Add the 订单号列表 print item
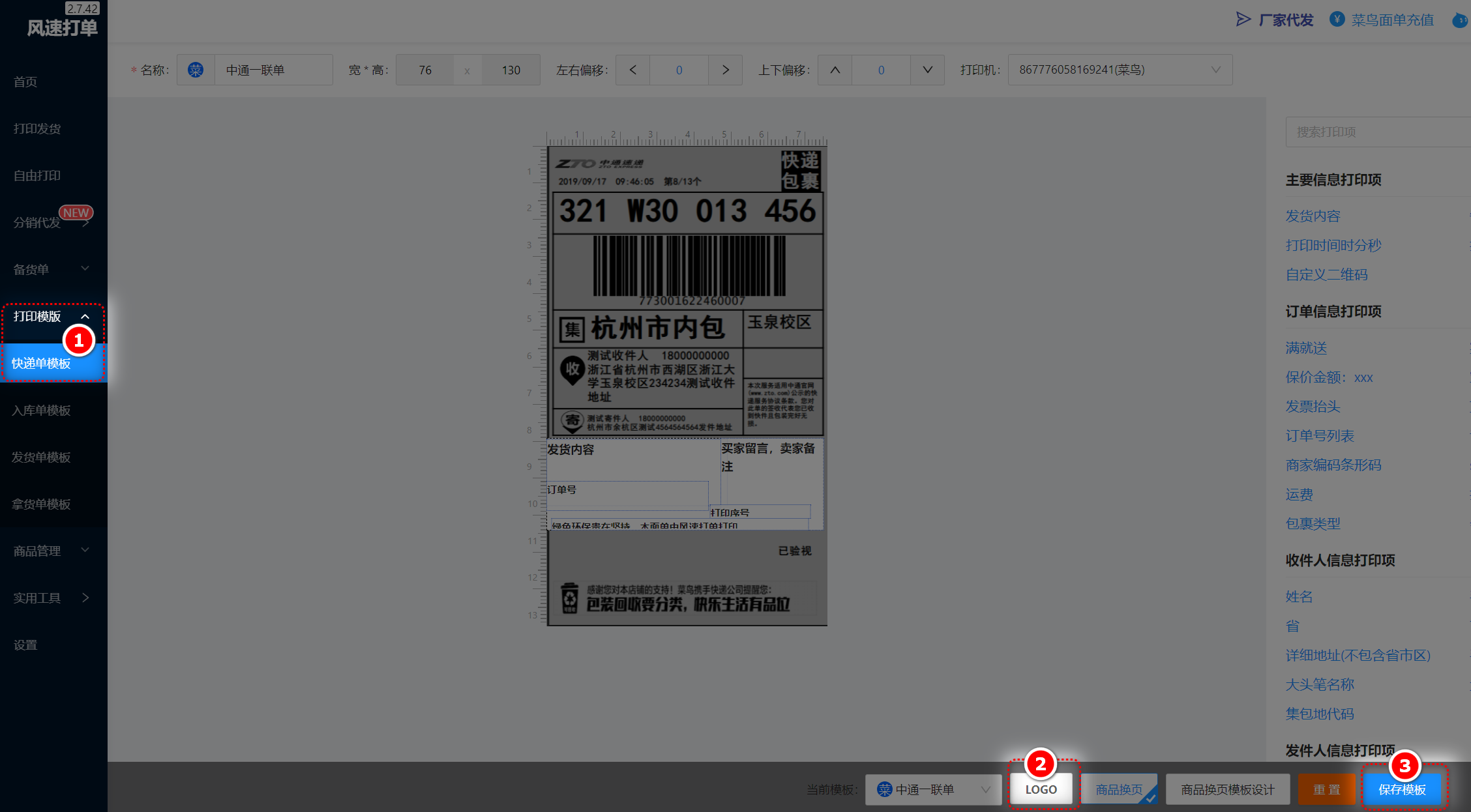Screen dimensions: 1471x812 coord(1320,435)
